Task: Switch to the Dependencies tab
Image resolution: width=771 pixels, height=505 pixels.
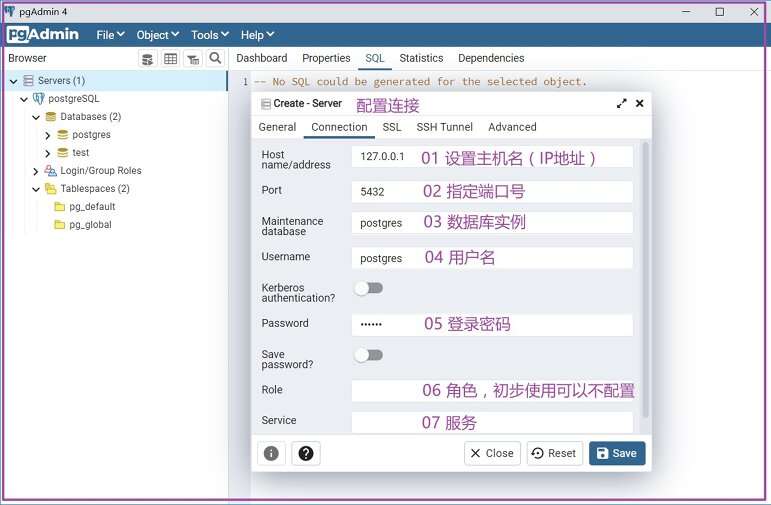Action: point(491,58)
